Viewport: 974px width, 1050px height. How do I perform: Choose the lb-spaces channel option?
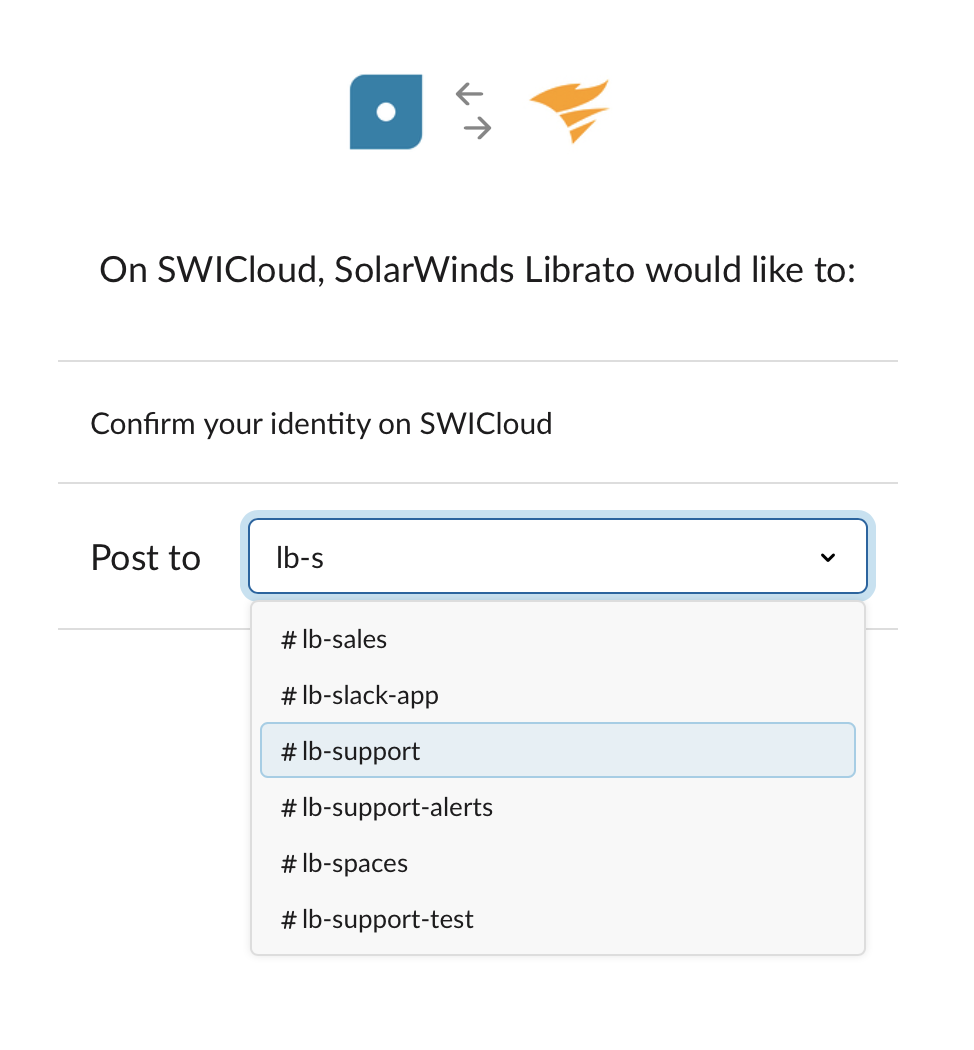(x=355, y=863)
